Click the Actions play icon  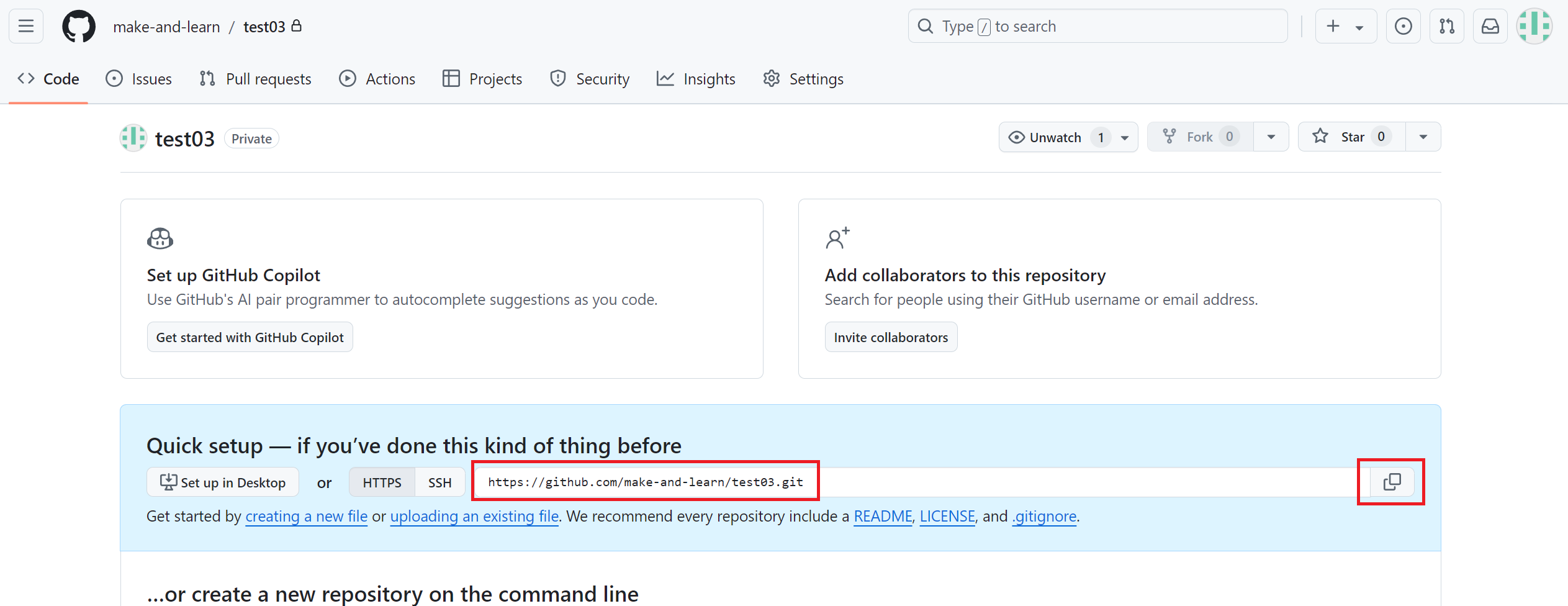[x=348, y=79]
